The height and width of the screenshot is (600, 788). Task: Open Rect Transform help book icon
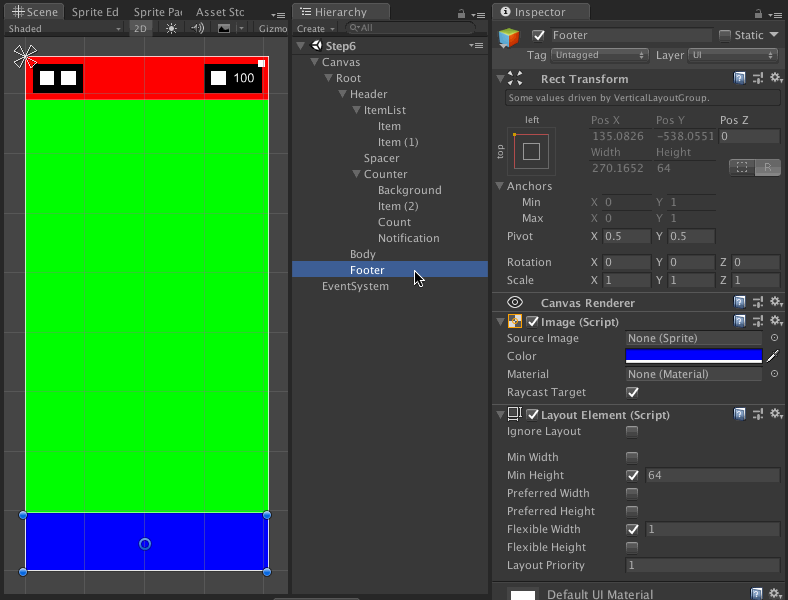coord(739,78)
